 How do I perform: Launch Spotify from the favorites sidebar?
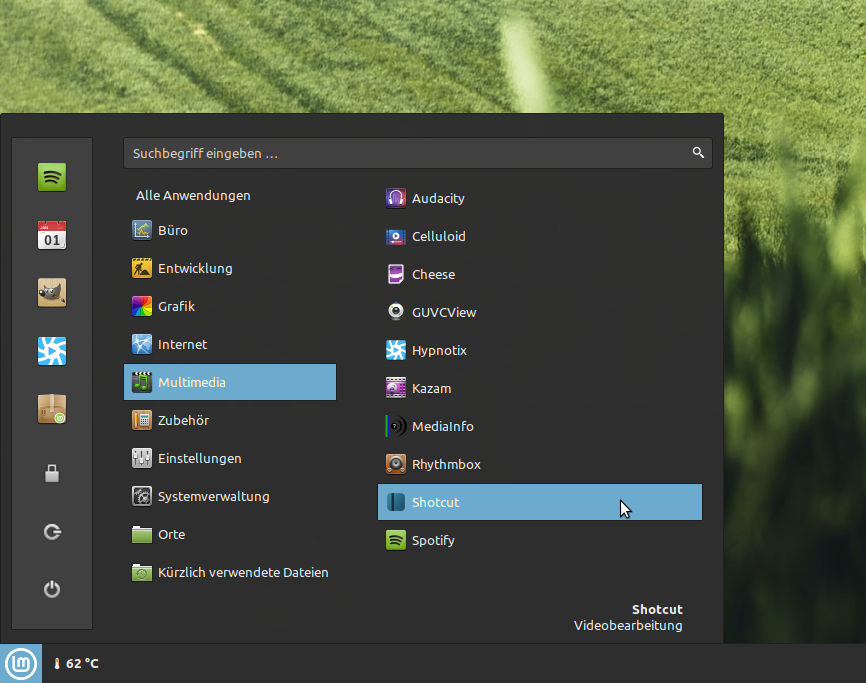52,177
